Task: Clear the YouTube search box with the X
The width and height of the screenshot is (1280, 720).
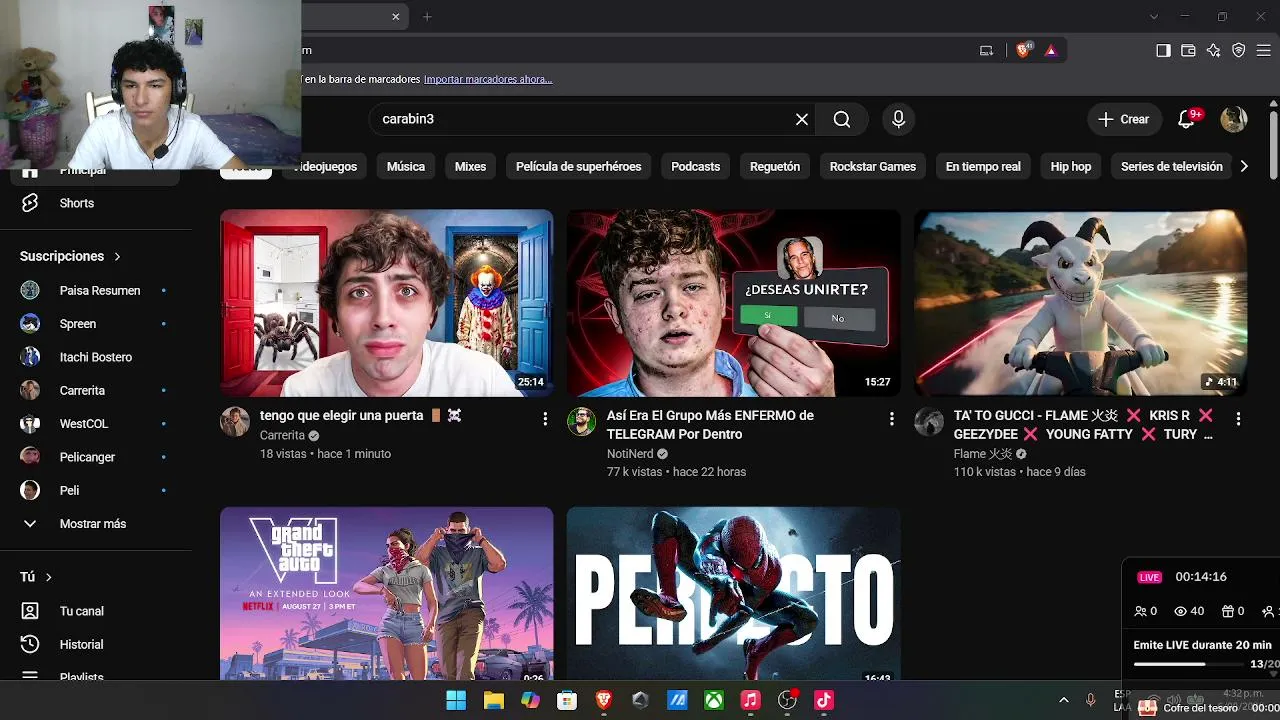Action: point(802,119)
